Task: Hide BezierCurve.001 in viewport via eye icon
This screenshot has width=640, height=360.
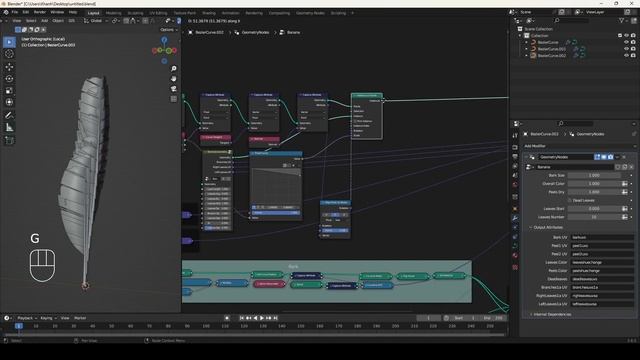Action: [x=627, y=49]
